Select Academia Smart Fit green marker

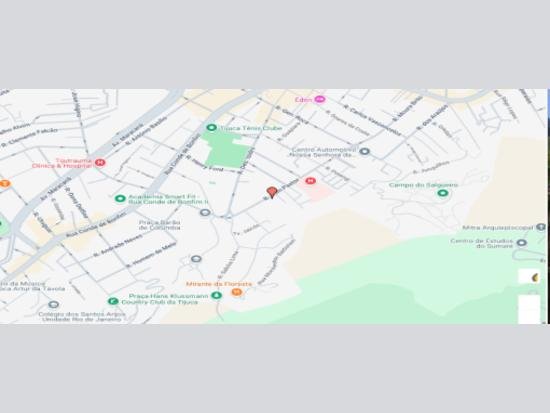pos(120,199)
